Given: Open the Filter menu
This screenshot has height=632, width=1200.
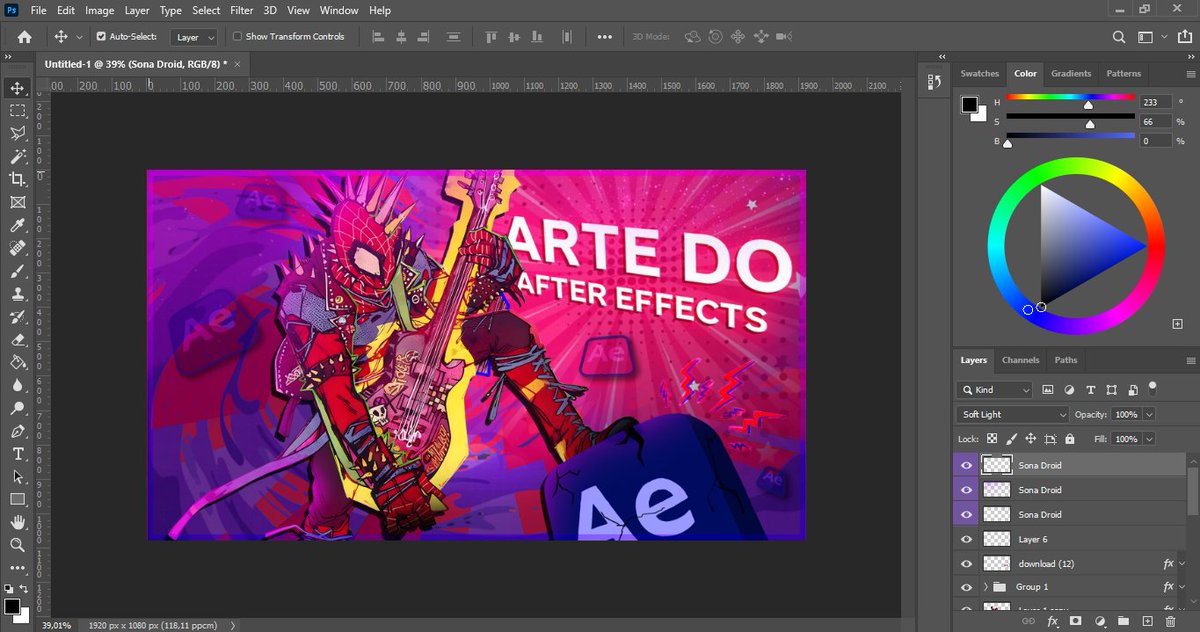Looking at the screenshot, I should click(x=241, y=10).
